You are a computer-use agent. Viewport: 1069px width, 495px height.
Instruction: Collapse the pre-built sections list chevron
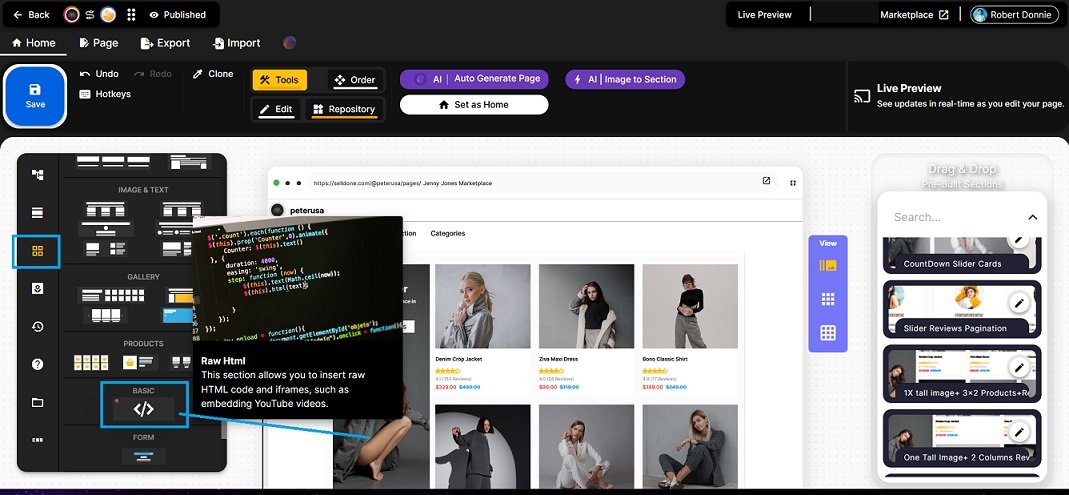click(x=1032, y=217)
